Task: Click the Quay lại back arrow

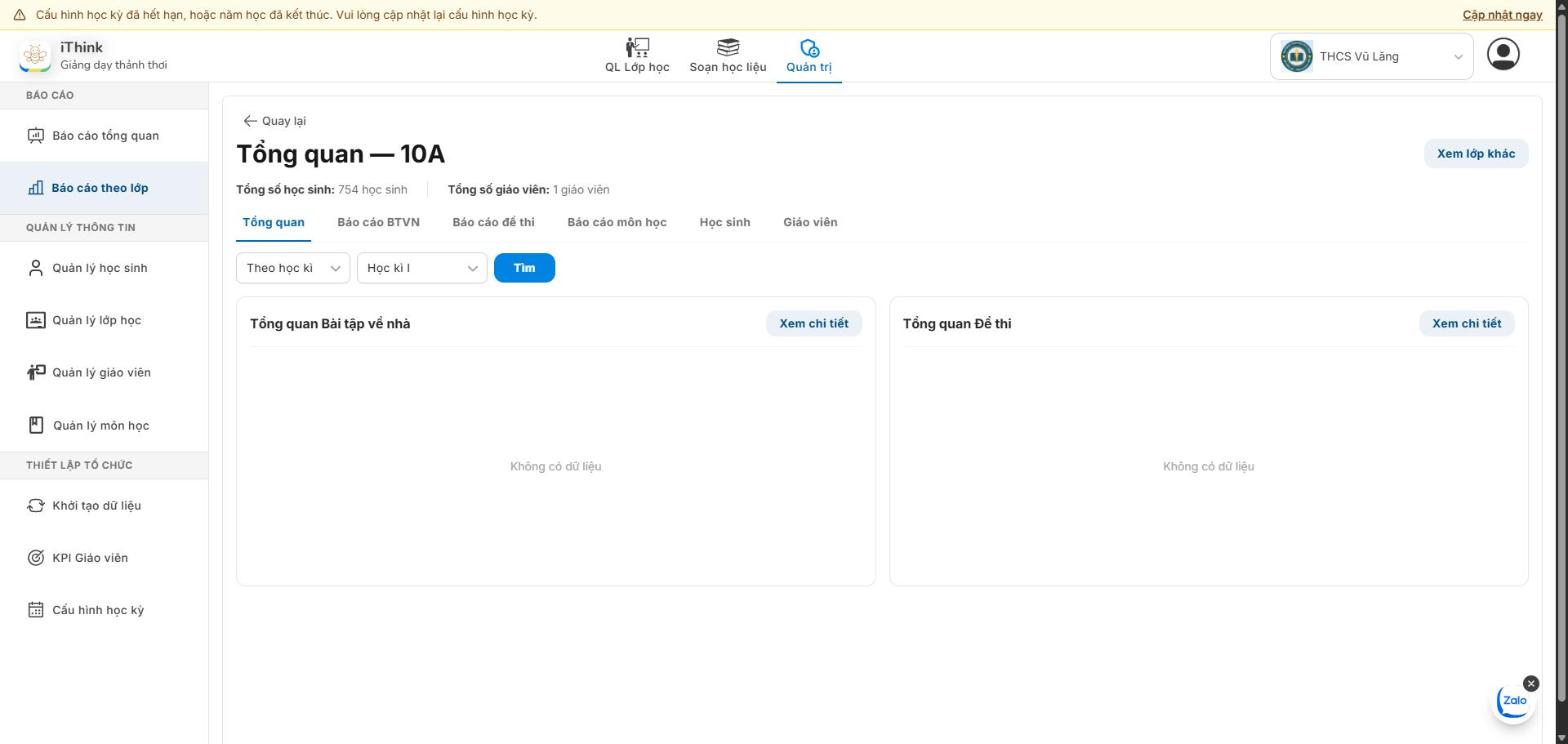Action: click(x=250, y=121)
